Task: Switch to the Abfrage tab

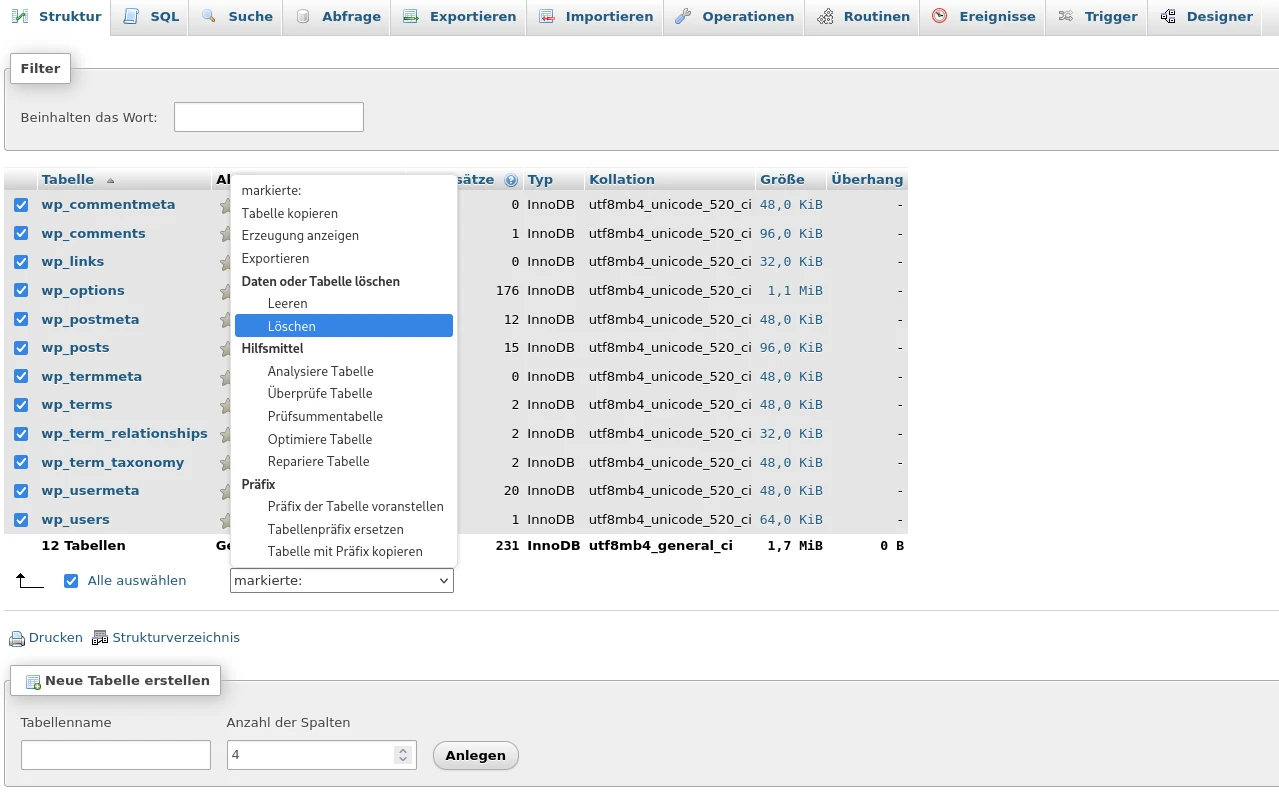Action: [x=337, y=16]
